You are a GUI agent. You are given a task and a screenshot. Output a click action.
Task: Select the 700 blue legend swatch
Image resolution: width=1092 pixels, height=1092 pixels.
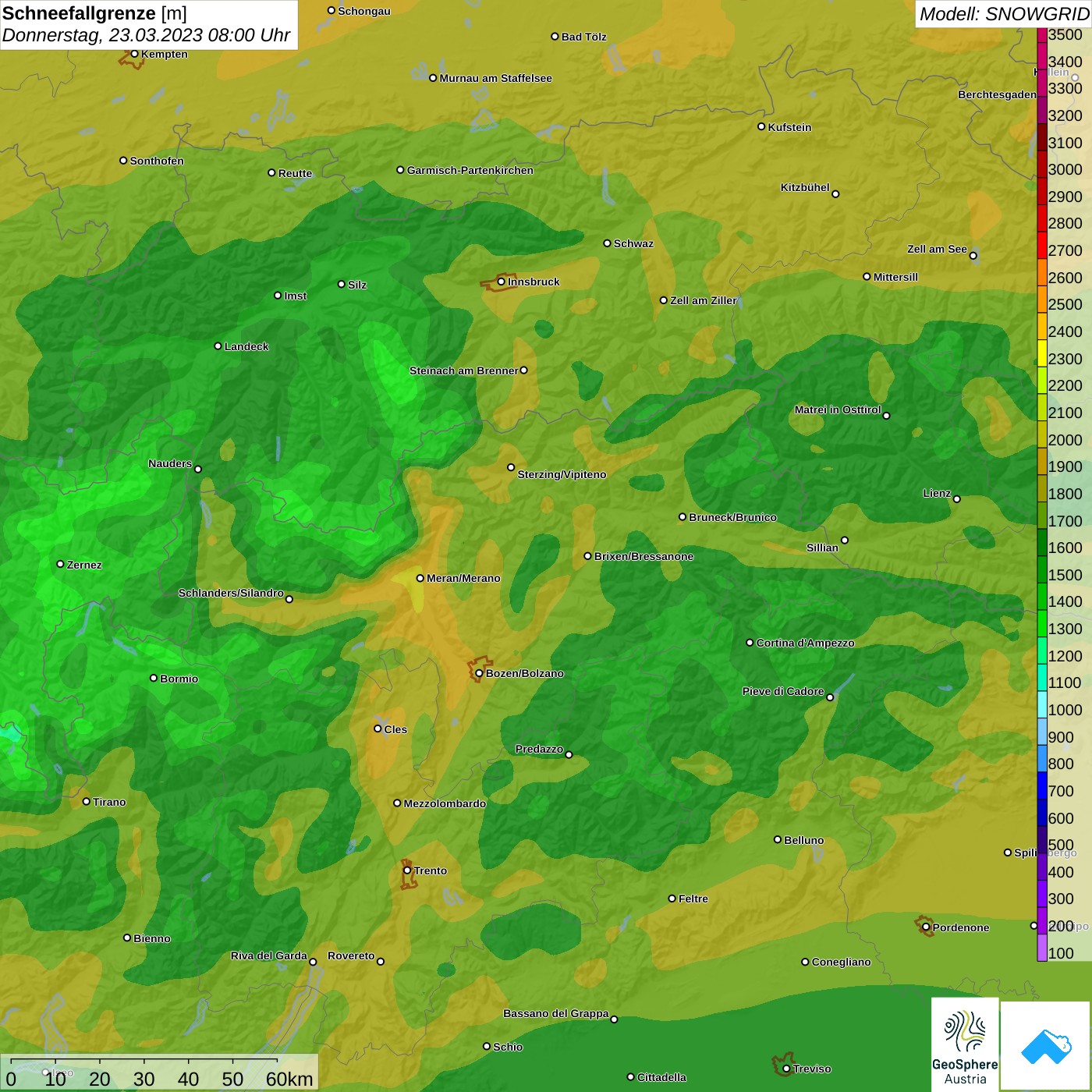tap(1042, 785)
